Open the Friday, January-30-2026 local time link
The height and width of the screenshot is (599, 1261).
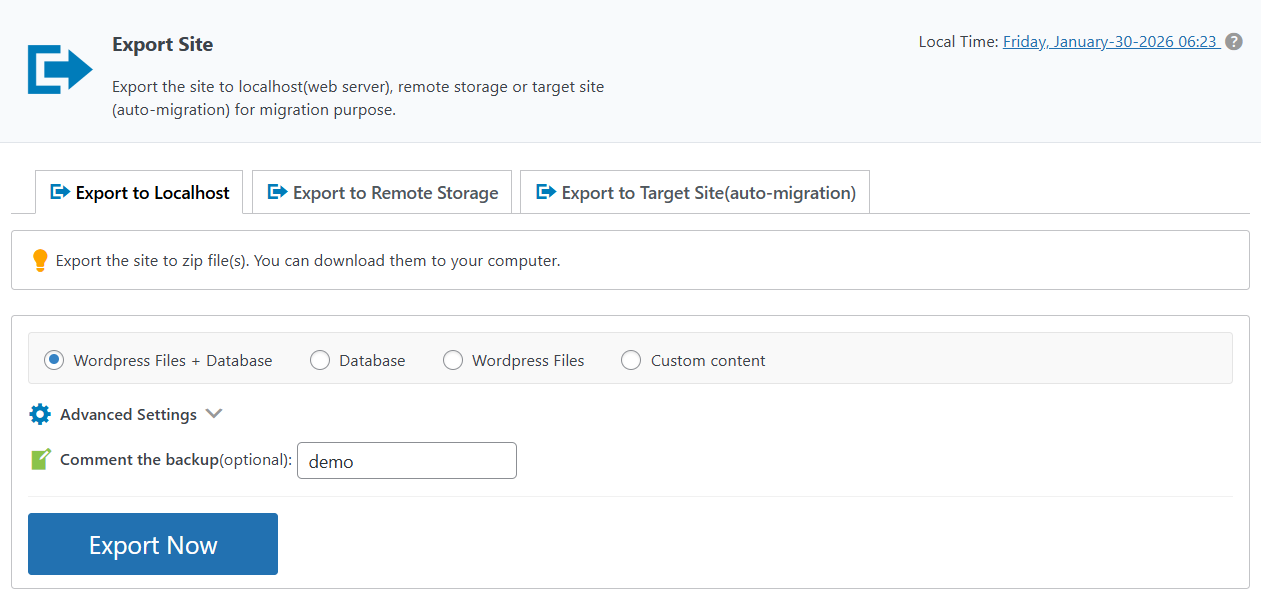click(1110, 42)
